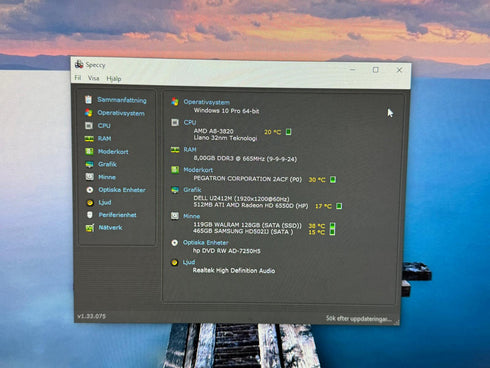Open Sammanfattning section label
Screen dimensions: 490x368
[x=122, y=100]
